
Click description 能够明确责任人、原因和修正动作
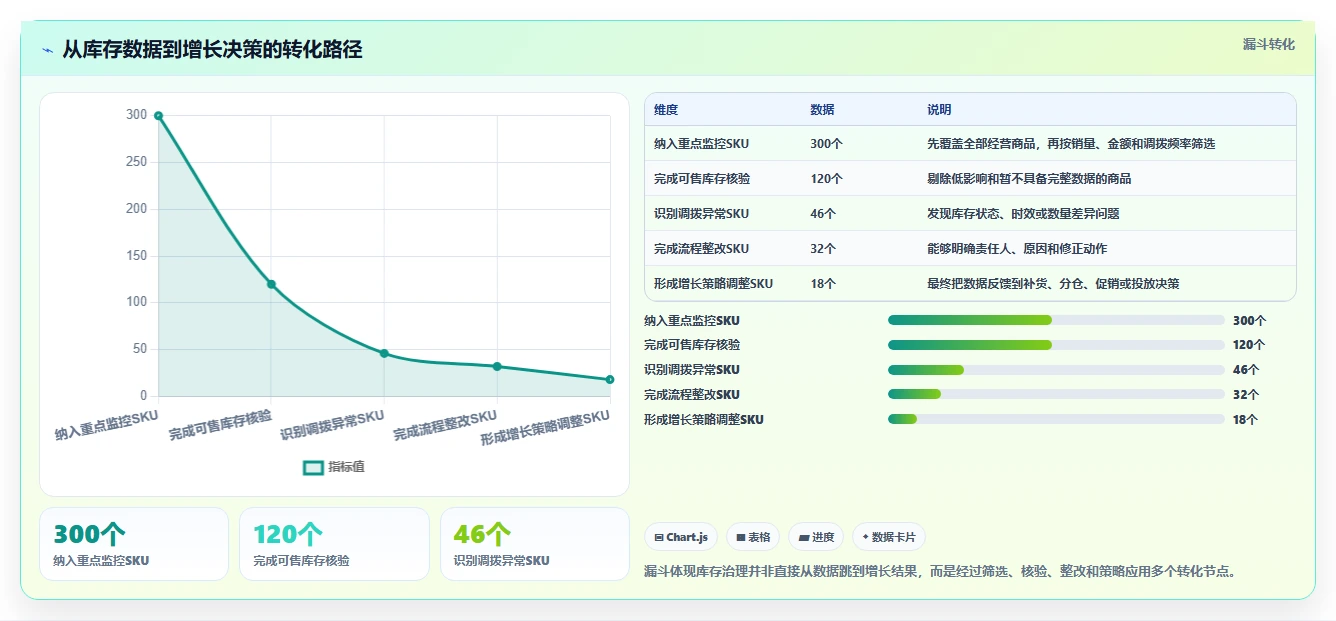point(1017,249)
